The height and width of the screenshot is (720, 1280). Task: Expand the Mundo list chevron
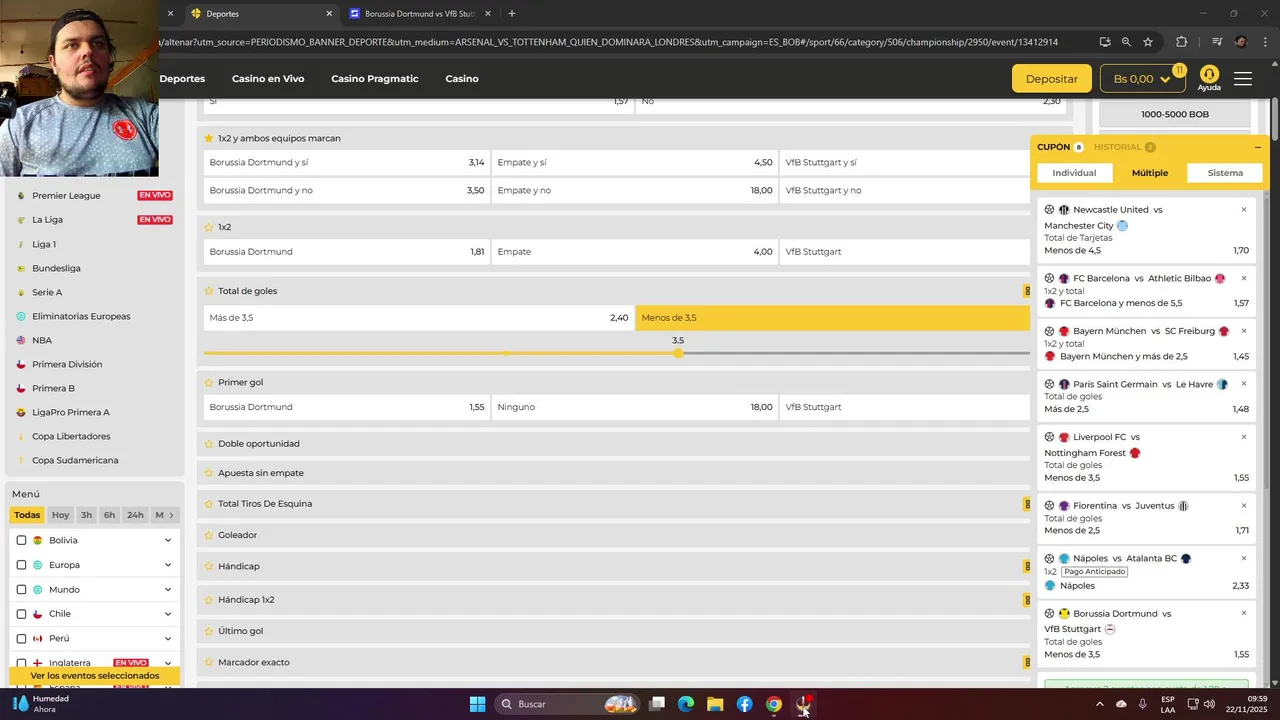168,590
